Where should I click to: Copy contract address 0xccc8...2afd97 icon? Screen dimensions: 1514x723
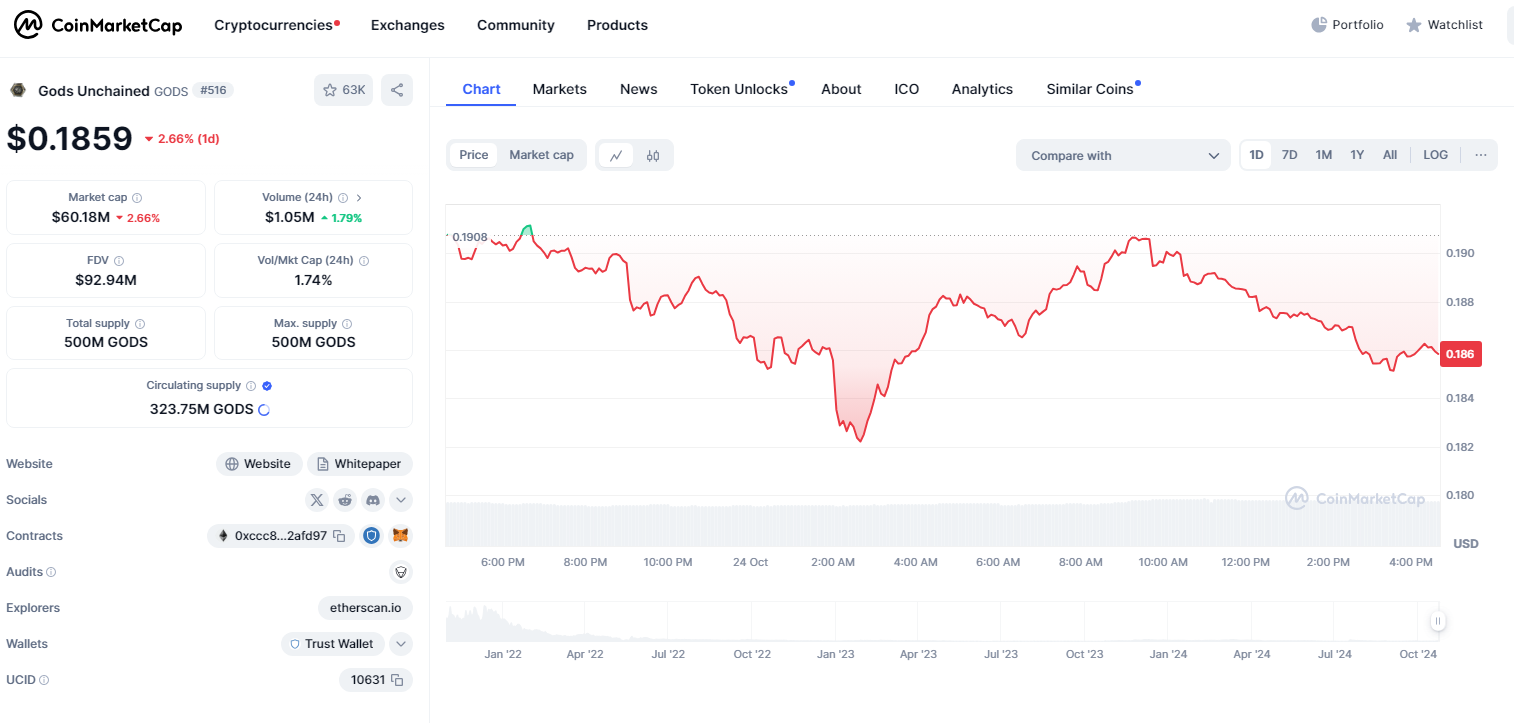tap(340, 536)
